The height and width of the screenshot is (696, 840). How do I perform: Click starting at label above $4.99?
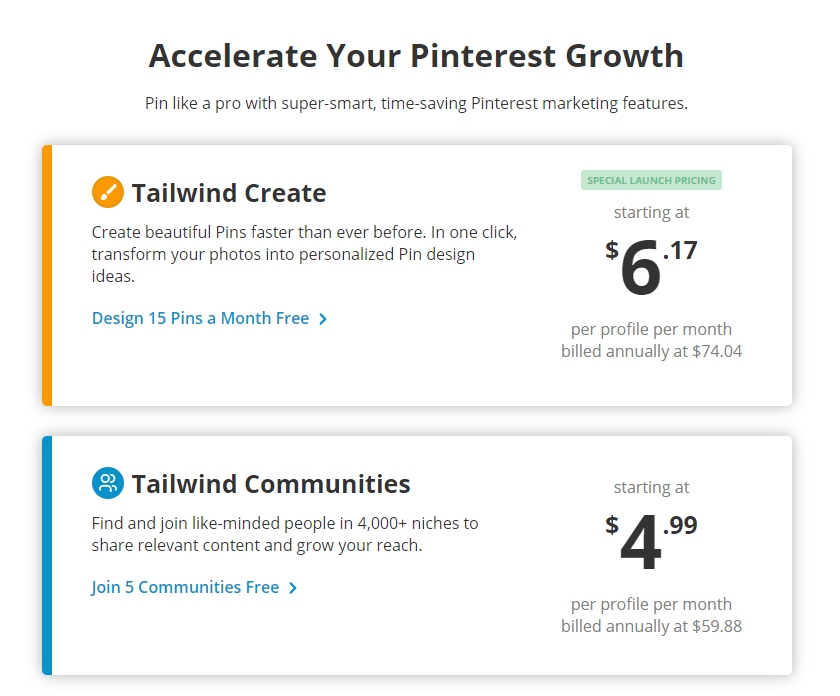tap(651, 488)
